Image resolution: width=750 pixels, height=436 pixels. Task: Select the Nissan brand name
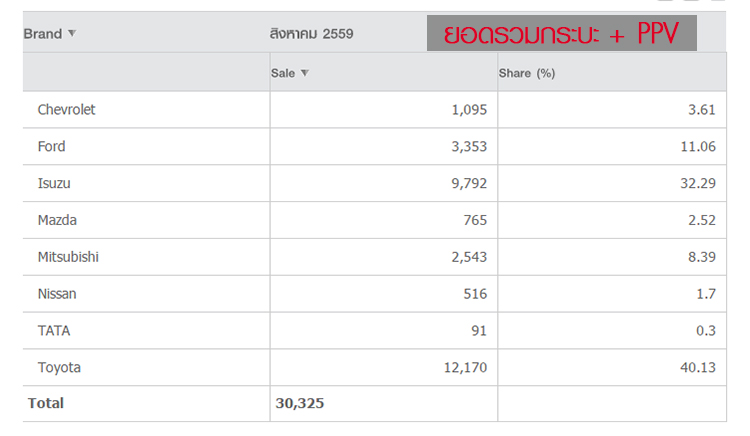click(57, 294)
